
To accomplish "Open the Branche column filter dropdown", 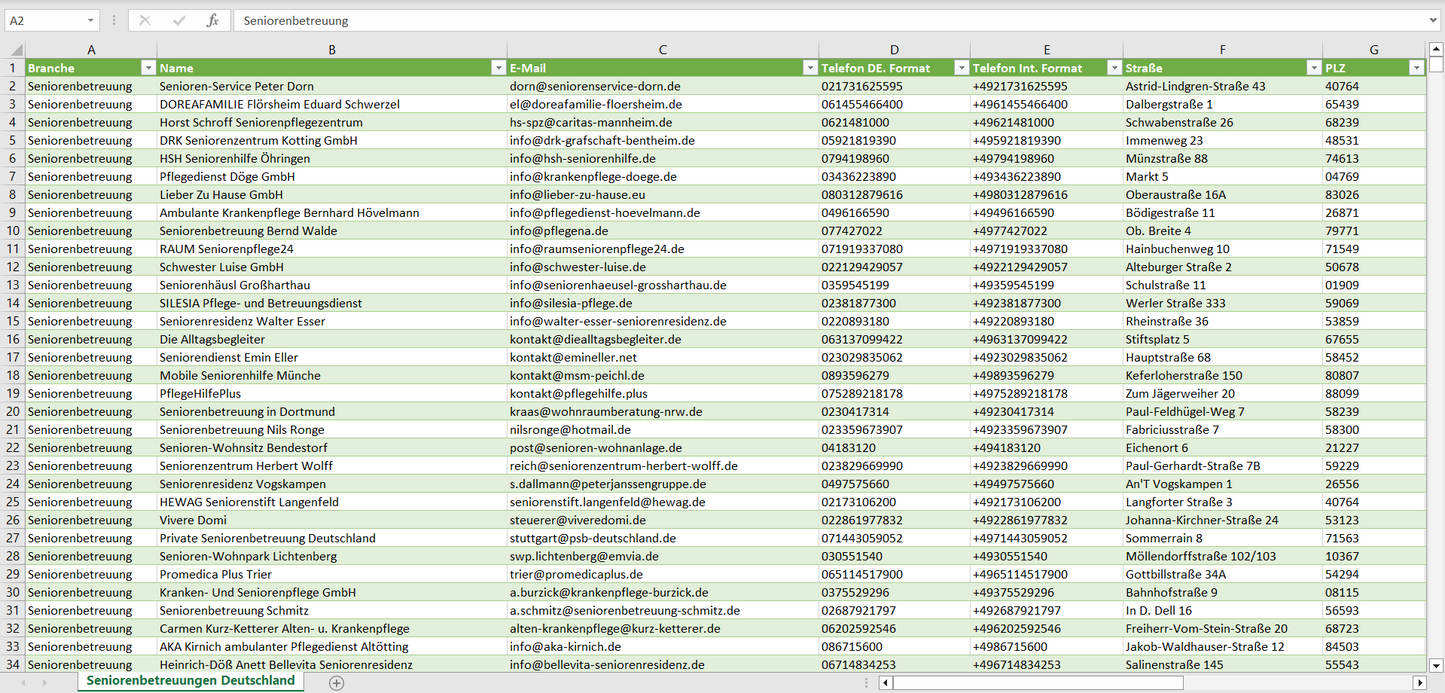I will tap(148, 68).
